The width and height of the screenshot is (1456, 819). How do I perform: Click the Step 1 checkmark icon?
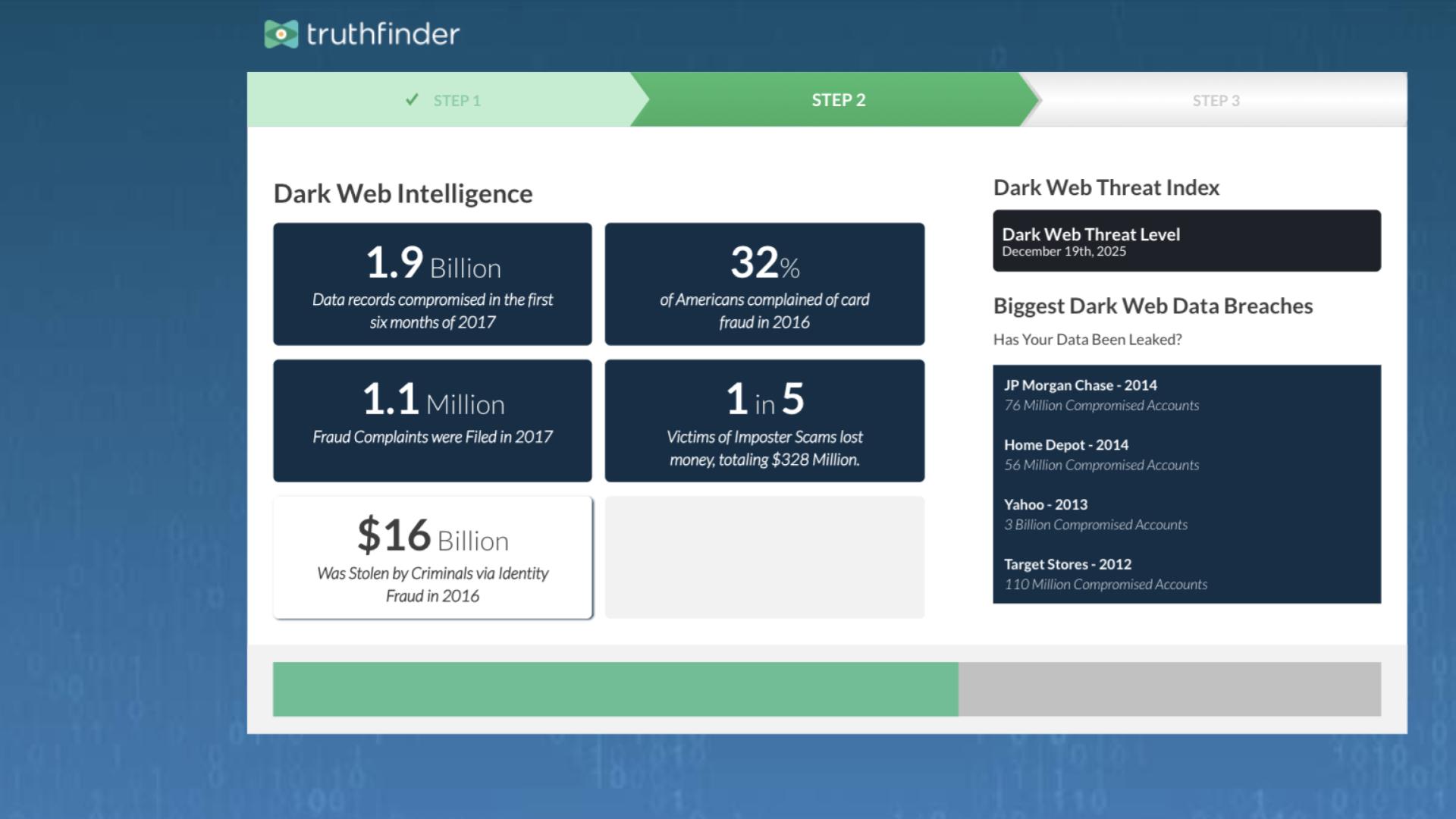pos(412,99)
